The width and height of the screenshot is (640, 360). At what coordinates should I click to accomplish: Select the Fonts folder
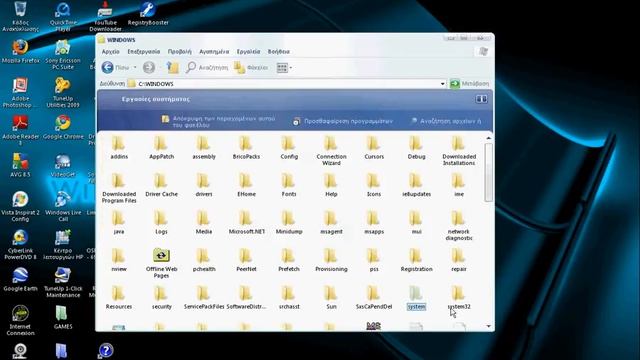tap(289, 185)
